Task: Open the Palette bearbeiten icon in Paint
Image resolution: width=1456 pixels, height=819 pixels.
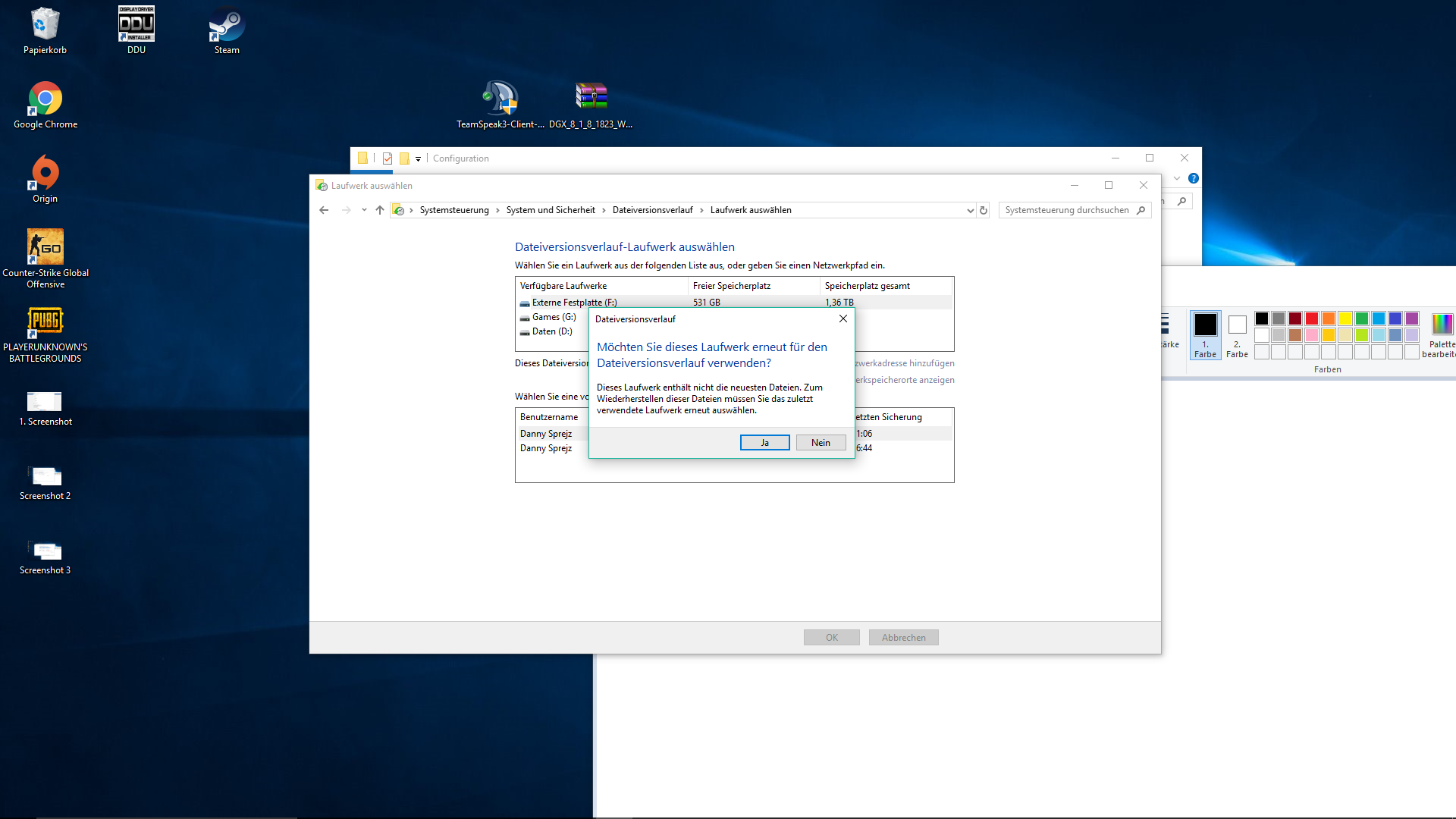Action: tap(1442, 334)
